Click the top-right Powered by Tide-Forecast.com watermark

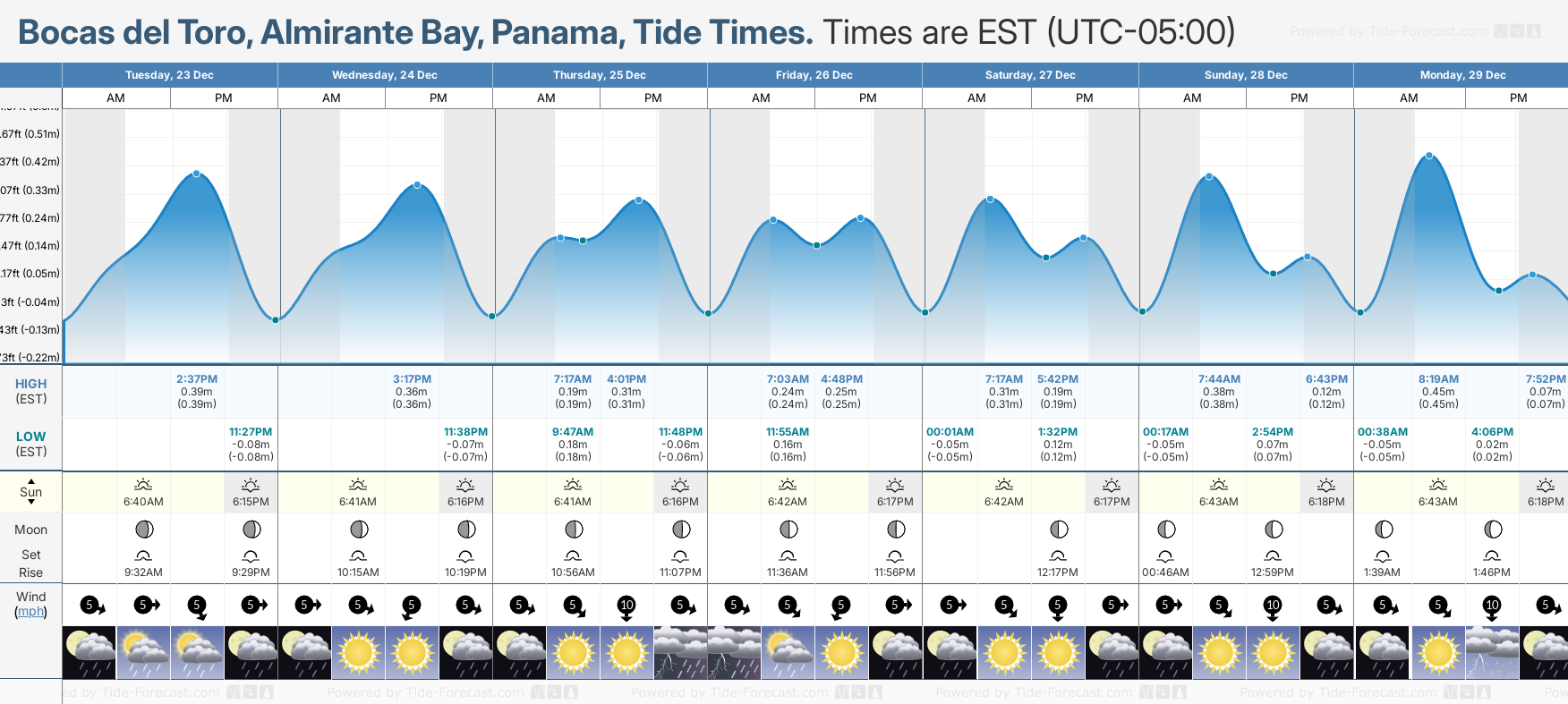pyautogui.click(x=1414, y=31)
